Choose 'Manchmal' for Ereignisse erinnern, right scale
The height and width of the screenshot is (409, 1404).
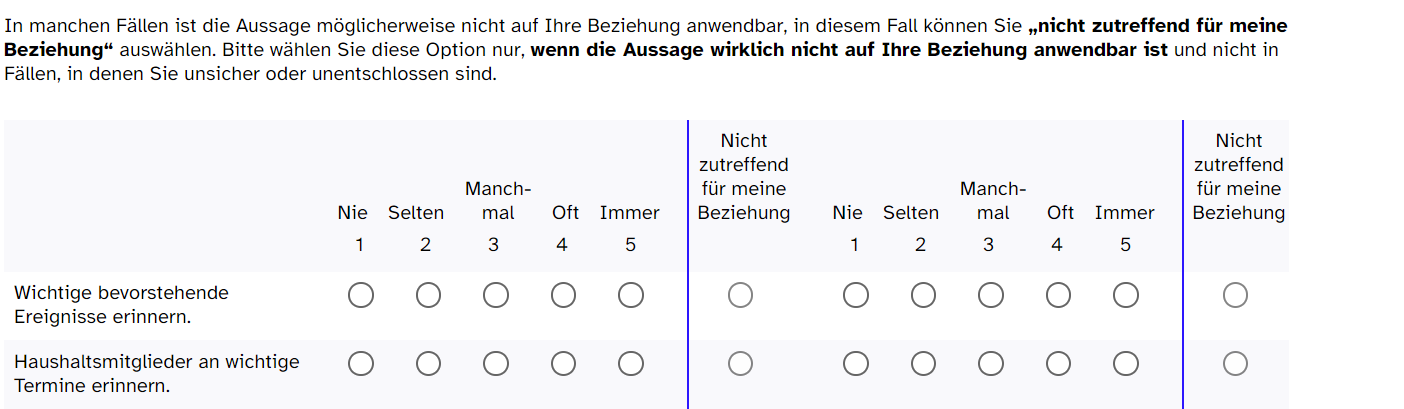(991, 295)
